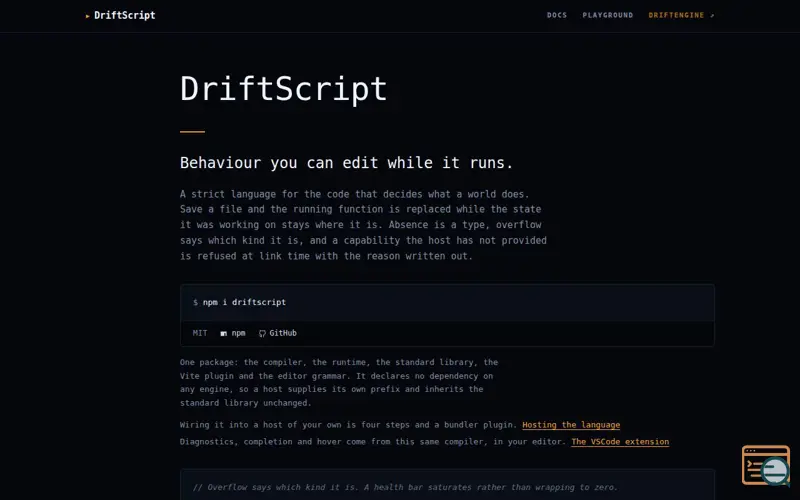Image resolution: width=800 pixels, height=500 pixels.
Task: Click the 'One package: the compiler' paragraph
Action: click(339, 382)
